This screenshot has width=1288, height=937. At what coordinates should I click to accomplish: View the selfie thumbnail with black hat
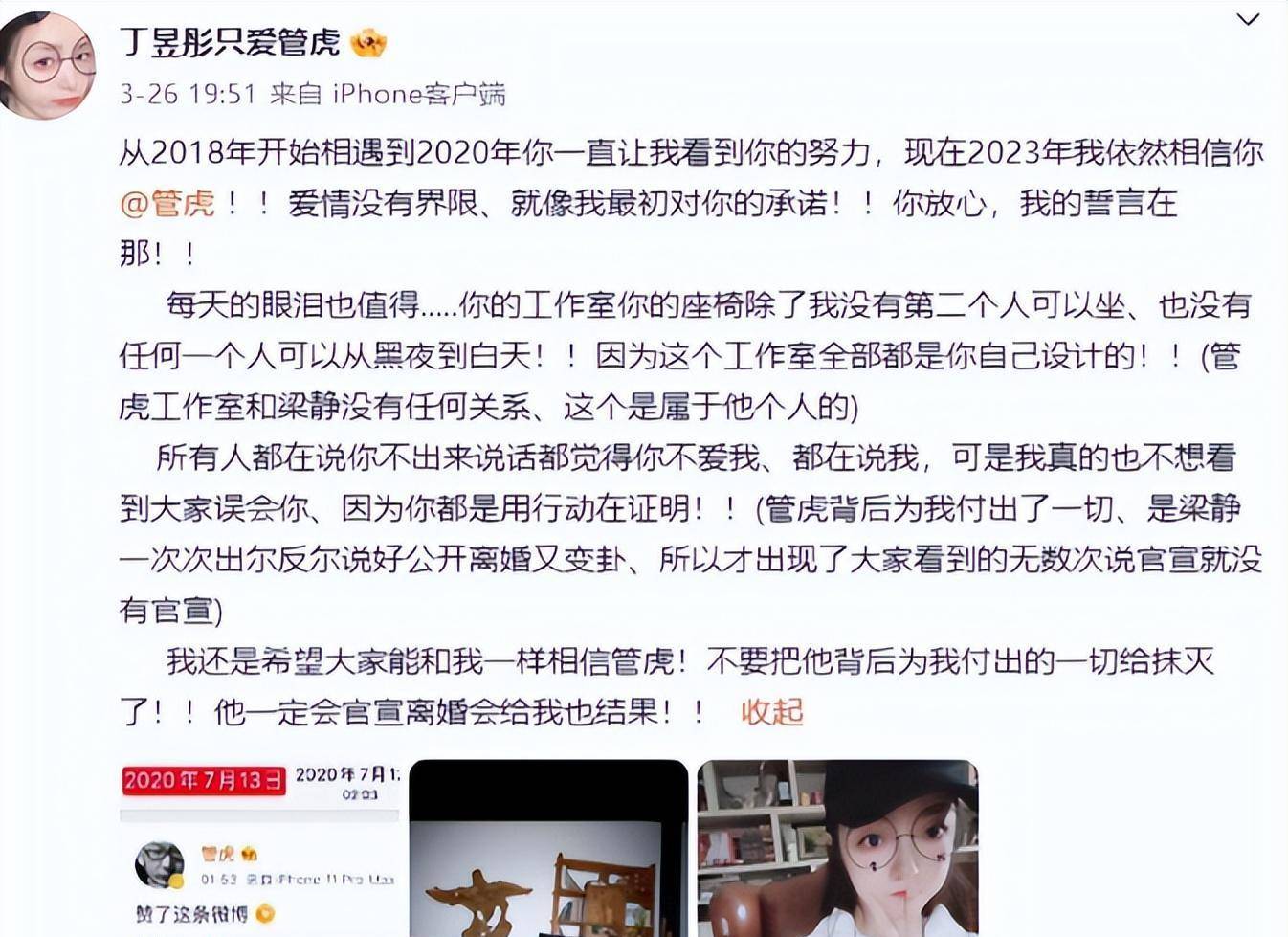[x=837, y=848]
